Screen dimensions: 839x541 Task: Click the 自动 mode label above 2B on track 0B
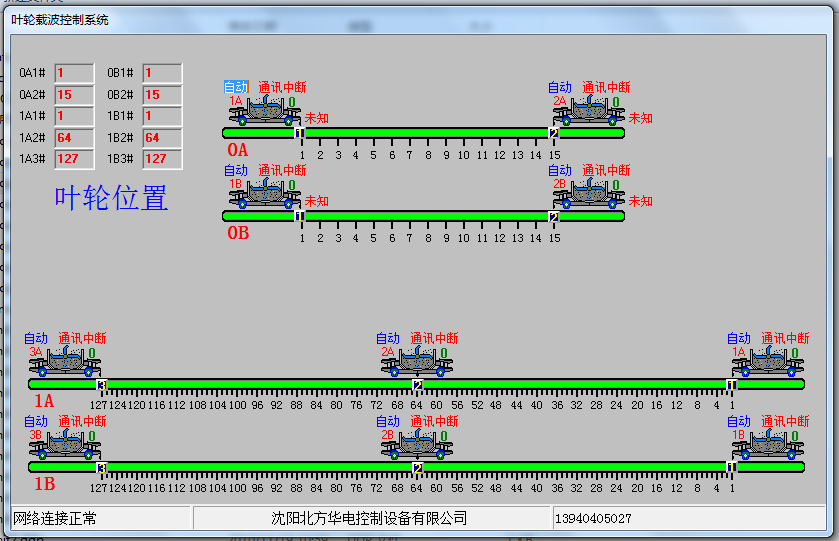[560, 170]
